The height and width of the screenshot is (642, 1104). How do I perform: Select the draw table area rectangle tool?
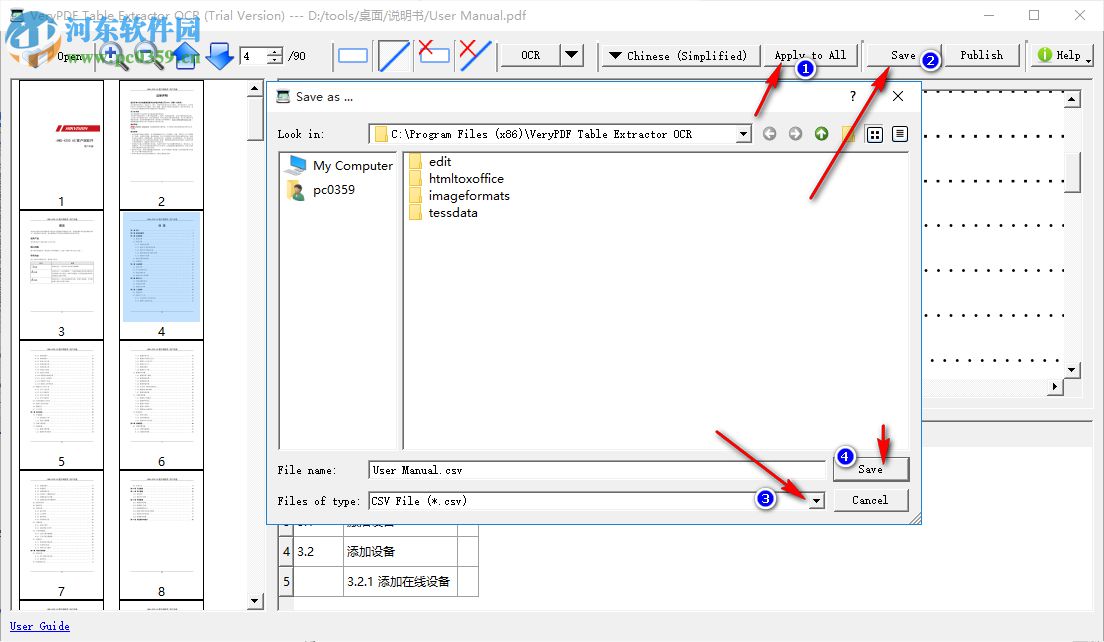click(x=353, y=55)
